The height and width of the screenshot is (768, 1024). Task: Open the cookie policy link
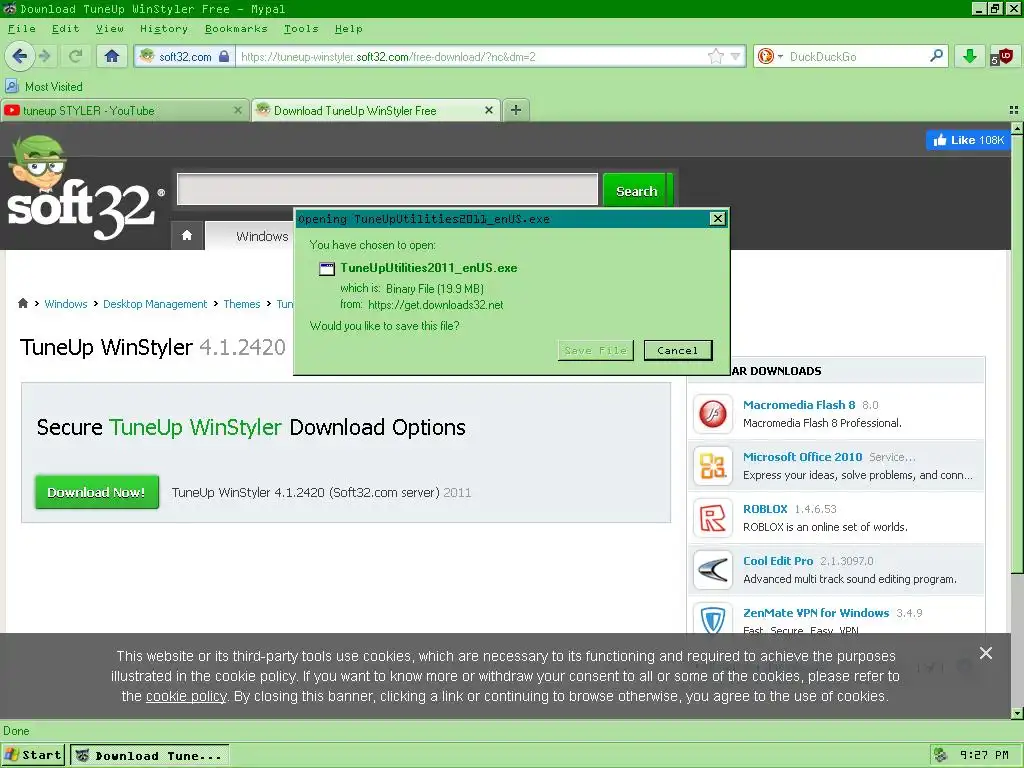[186, 696]
